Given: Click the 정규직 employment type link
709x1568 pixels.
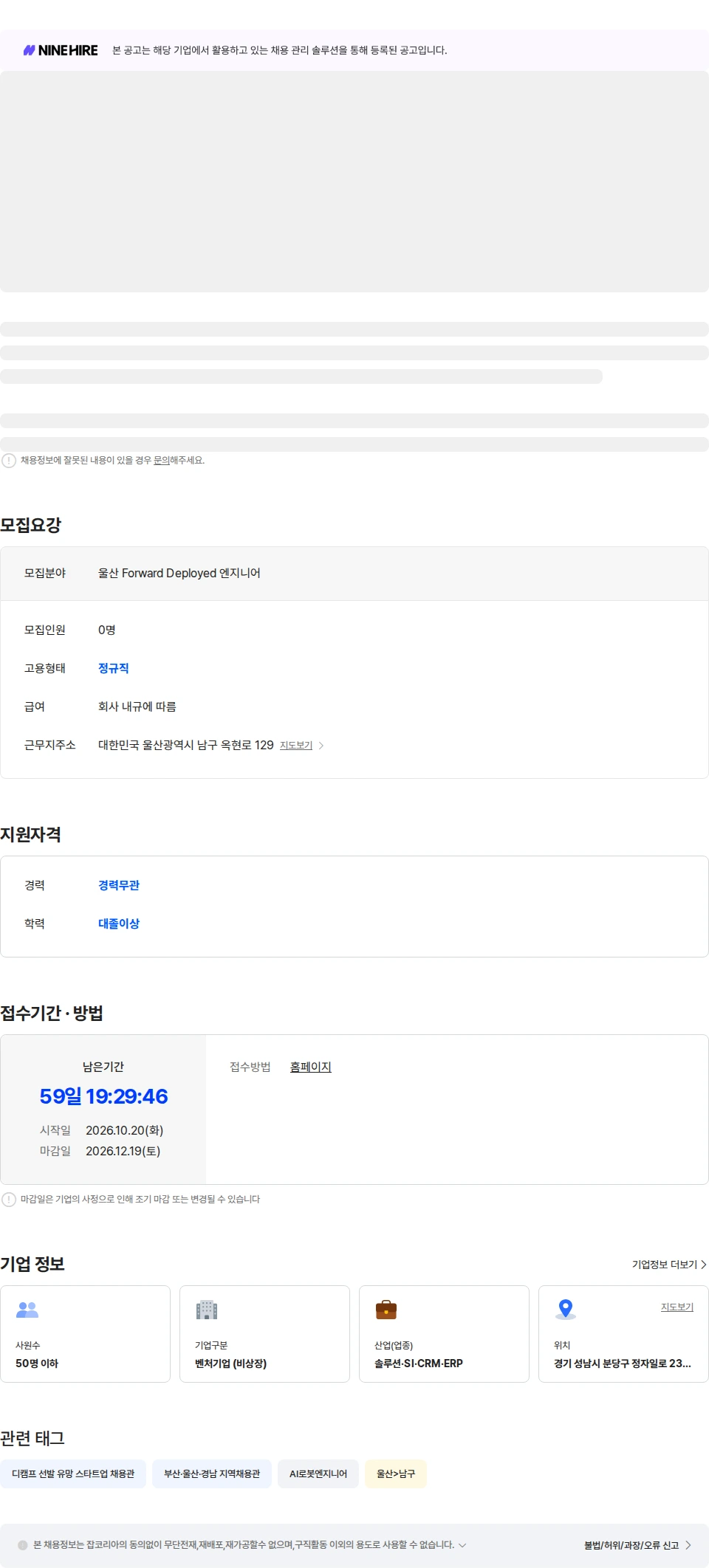Looking at the screenshot, I should (x=114, y=668).
